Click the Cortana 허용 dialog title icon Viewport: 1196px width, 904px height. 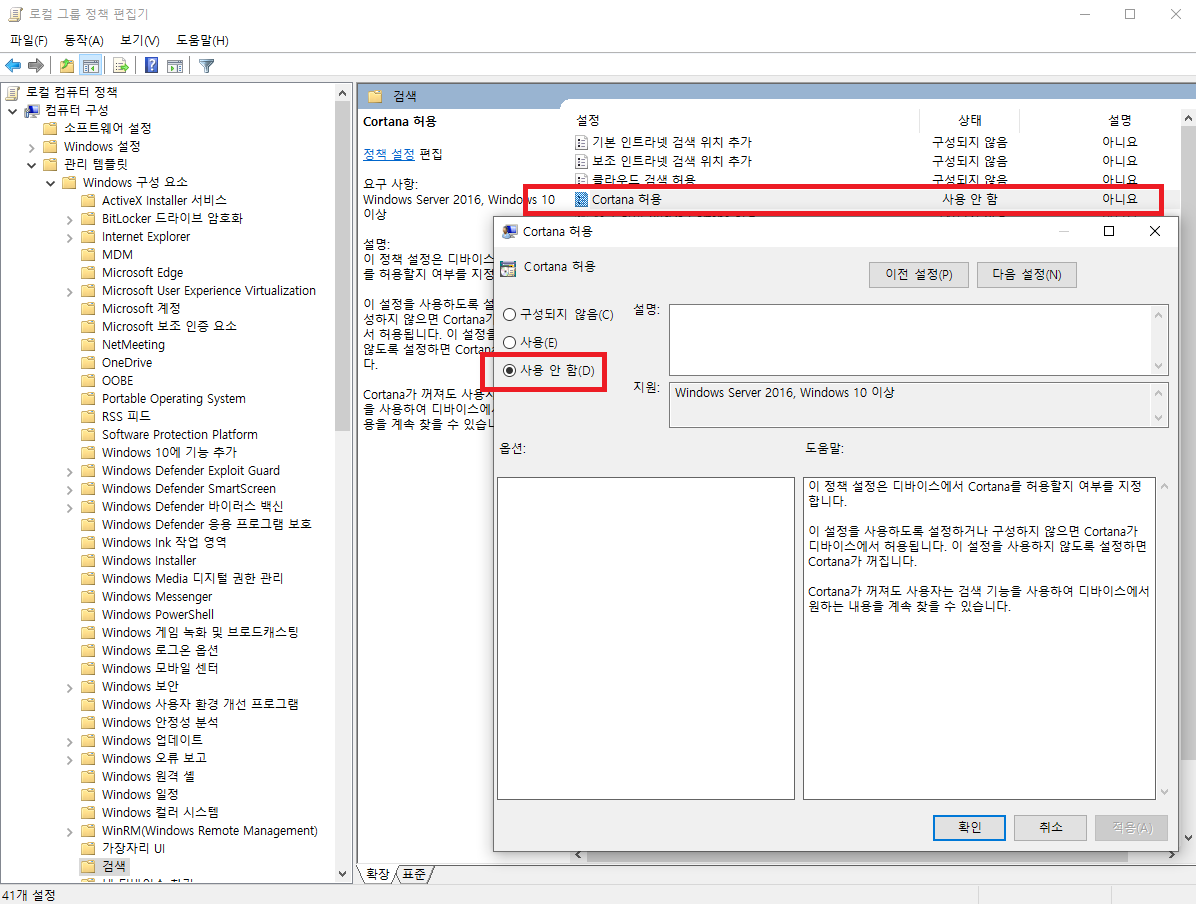coord(510,231)
